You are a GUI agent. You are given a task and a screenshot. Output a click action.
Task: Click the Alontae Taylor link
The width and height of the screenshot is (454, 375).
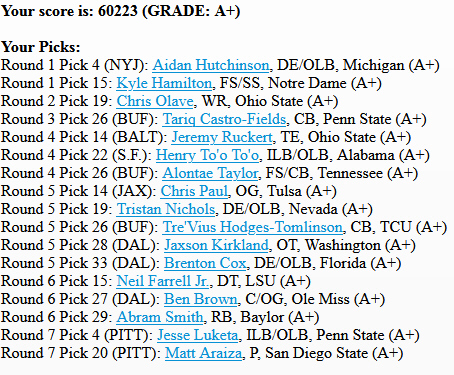click(x=210, y=173)
